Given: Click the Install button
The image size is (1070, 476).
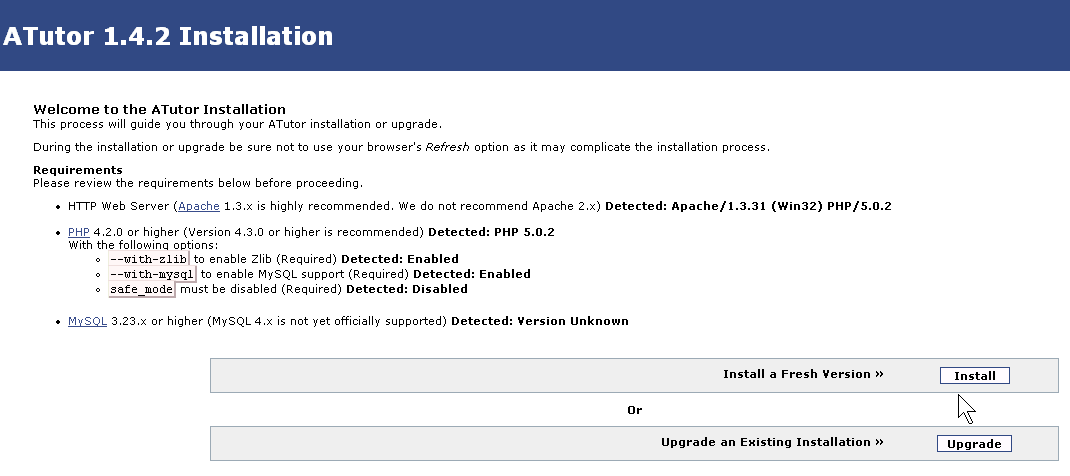Looking at the screenshot, I should tap(974, 376).
